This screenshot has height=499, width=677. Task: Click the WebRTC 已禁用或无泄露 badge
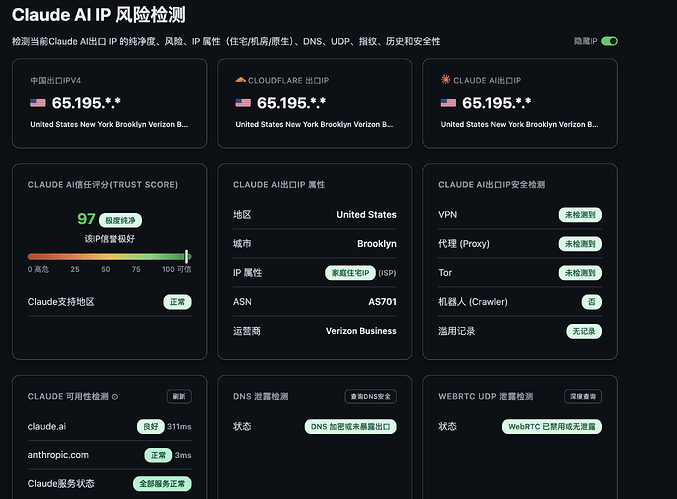[552, 426]
